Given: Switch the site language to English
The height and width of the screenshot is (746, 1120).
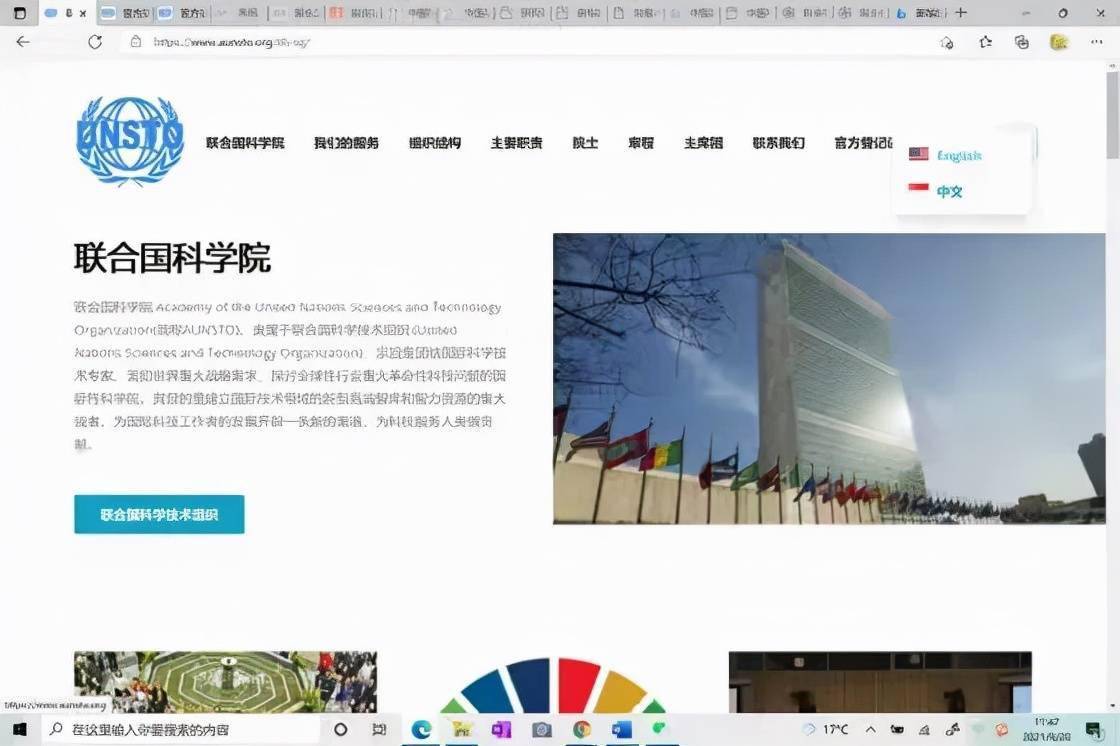Looking at the screenshot, I should [958, 154].
